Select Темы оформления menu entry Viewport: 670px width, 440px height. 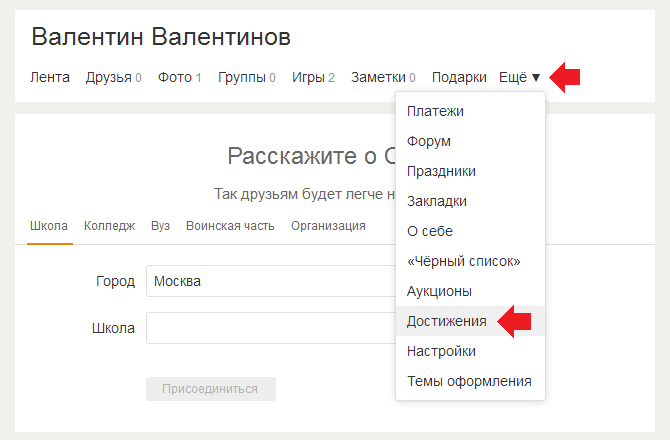[469, 381]
